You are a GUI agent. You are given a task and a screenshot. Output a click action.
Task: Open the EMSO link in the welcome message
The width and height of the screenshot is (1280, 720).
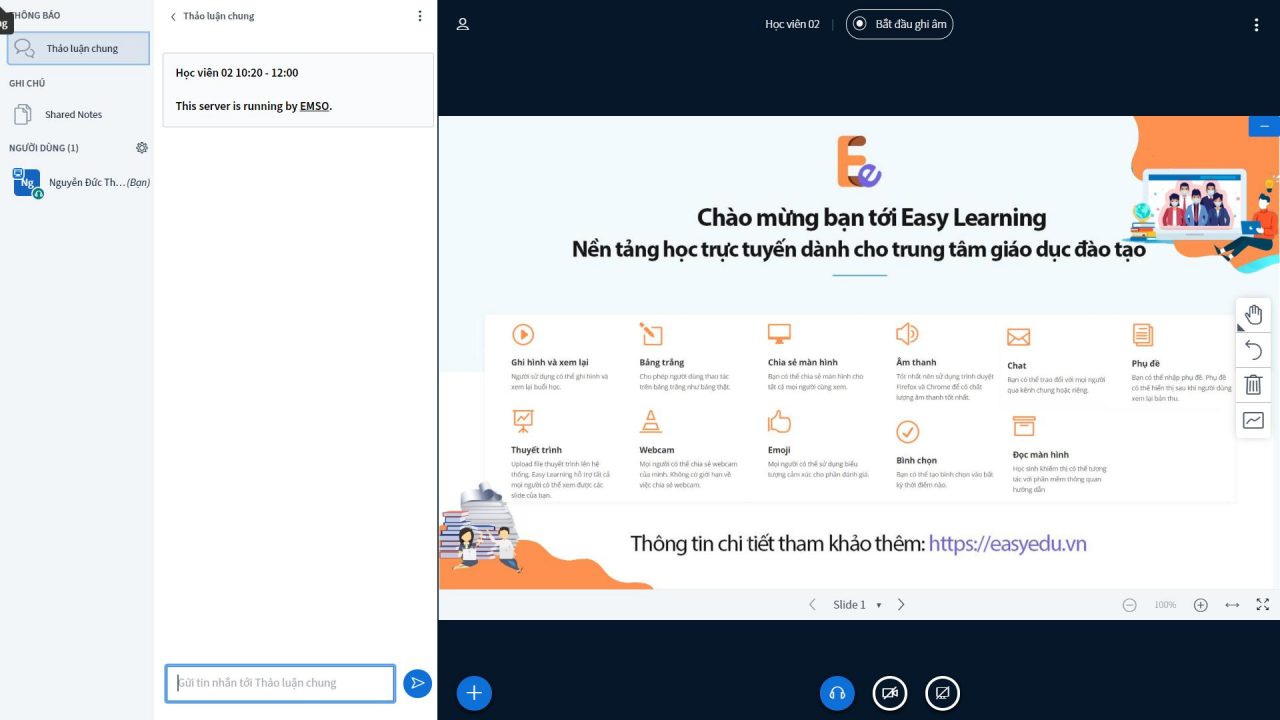[x=314, y=105]
